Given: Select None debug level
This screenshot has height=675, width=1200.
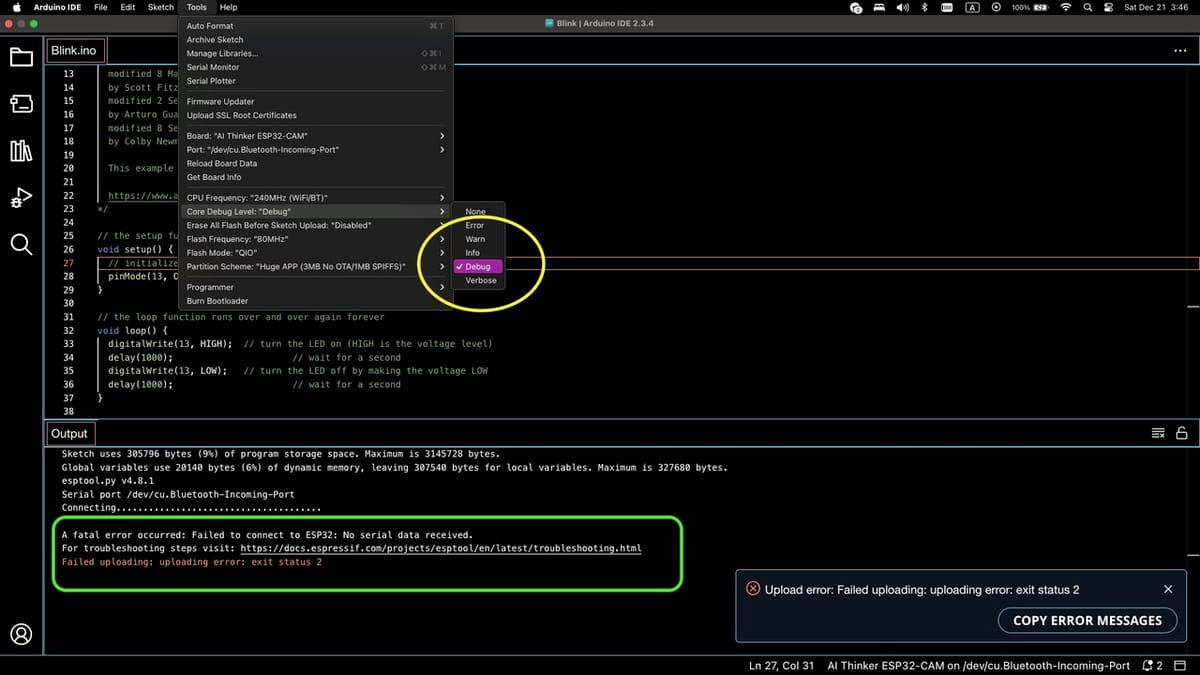Looking at the screenshot, I should [x=479, y=212].
